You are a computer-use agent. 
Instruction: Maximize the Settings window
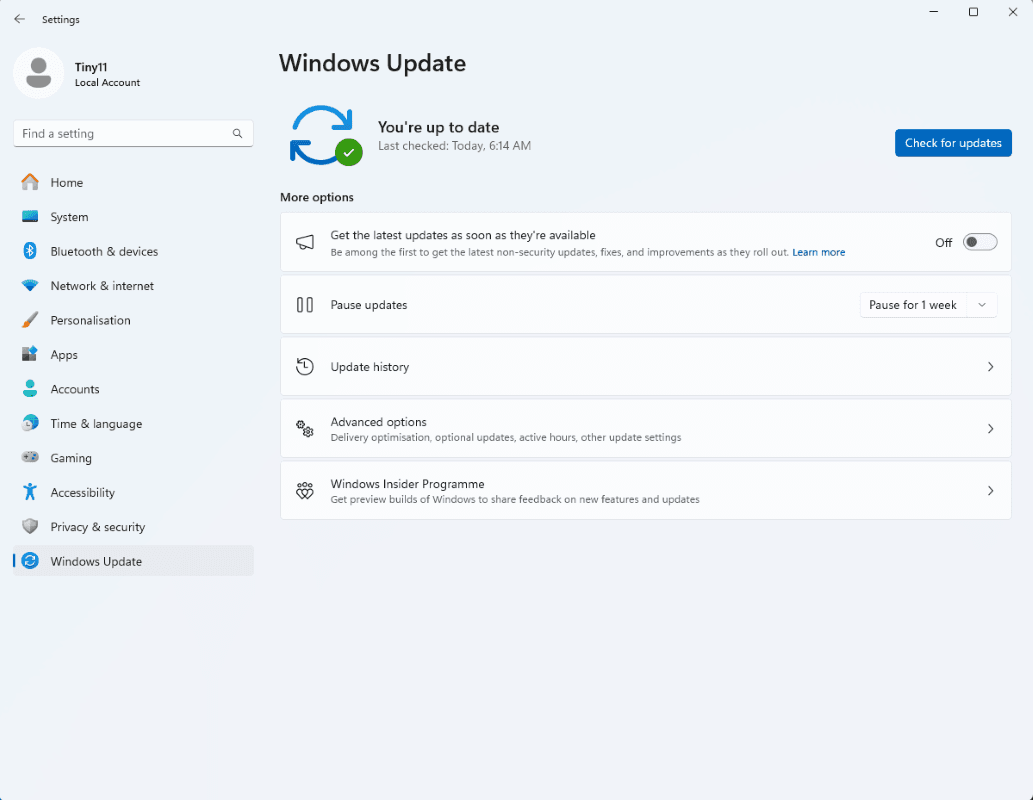click(973, 12)
